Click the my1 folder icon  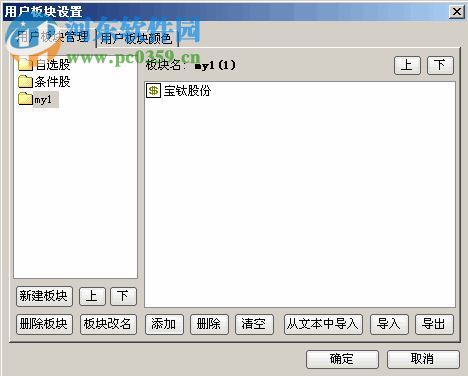point(25,99)
